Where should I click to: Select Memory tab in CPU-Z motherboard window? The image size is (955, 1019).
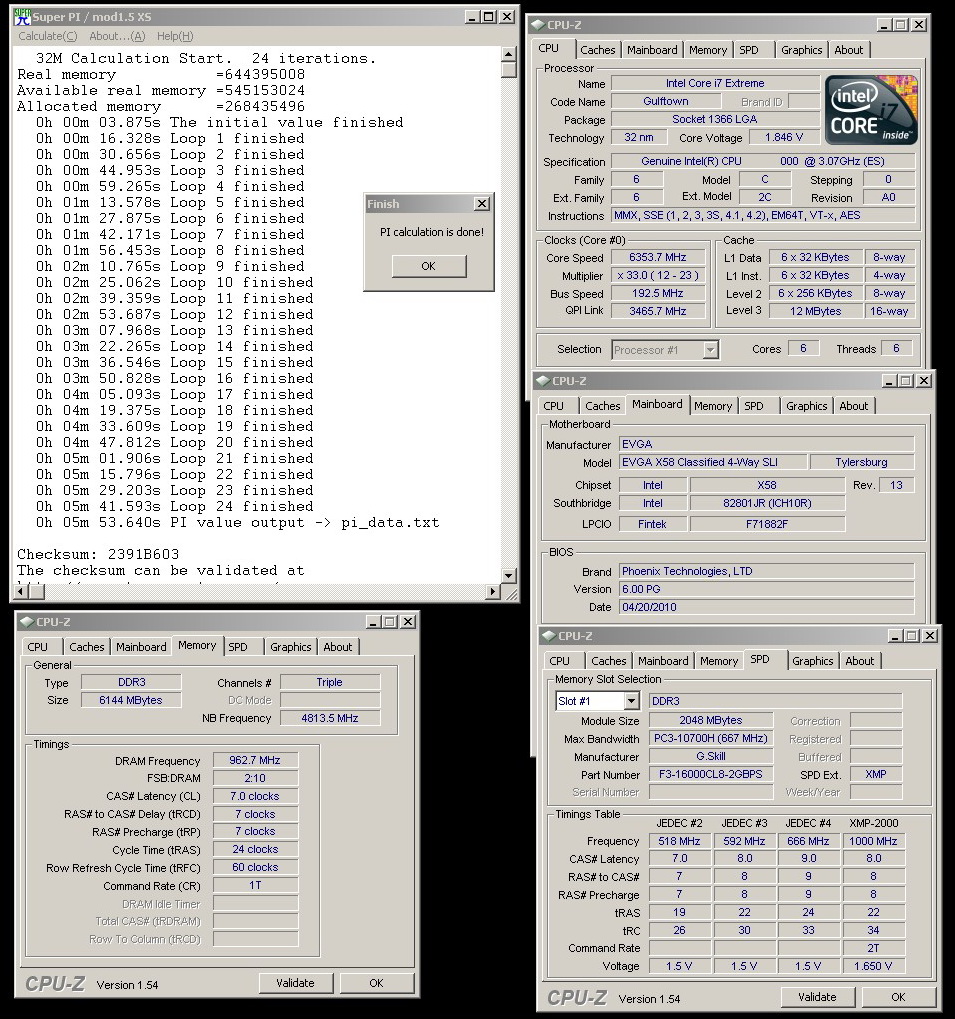713,406
